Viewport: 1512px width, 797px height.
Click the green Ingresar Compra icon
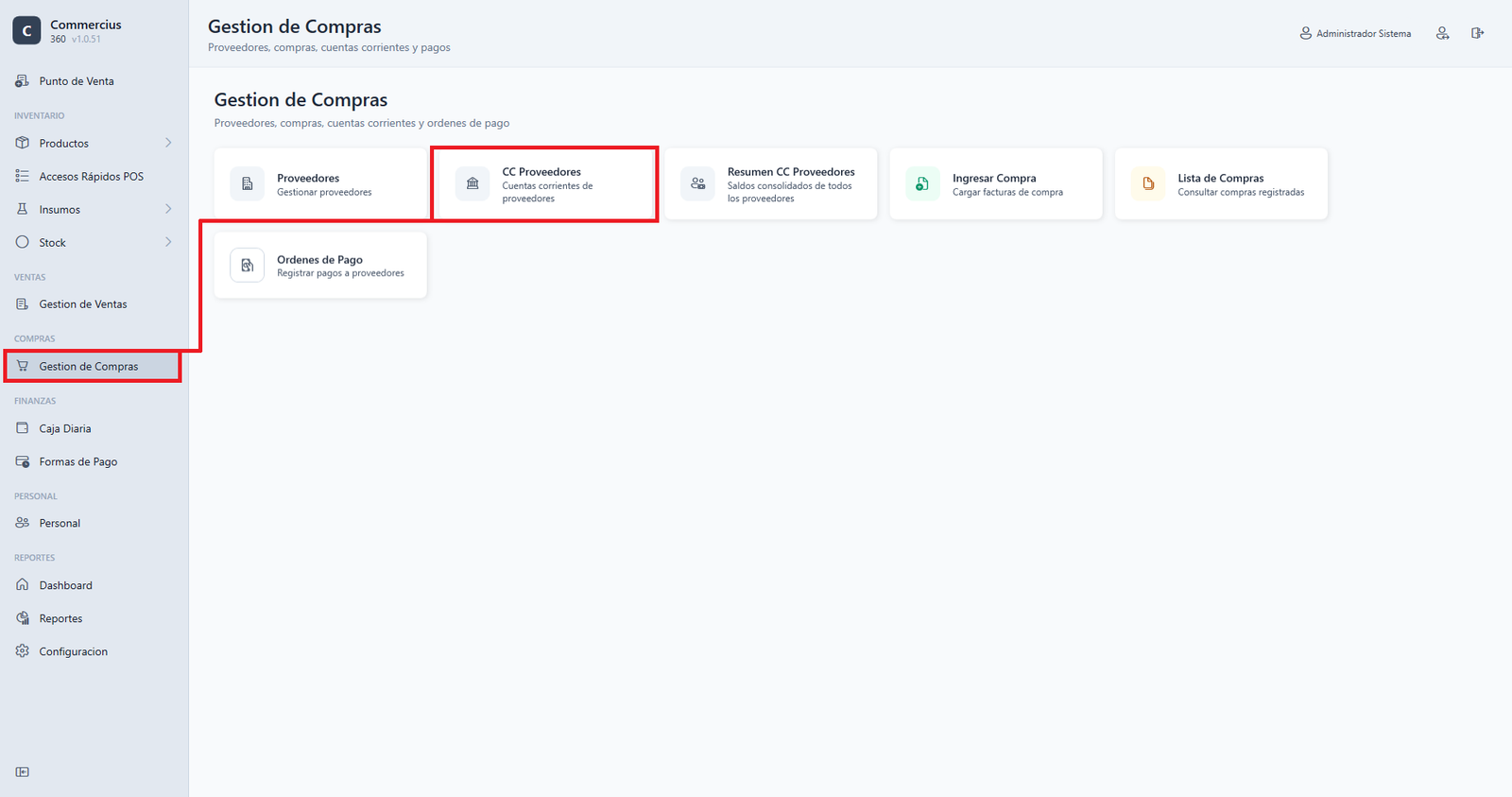(x=922, y=184)
